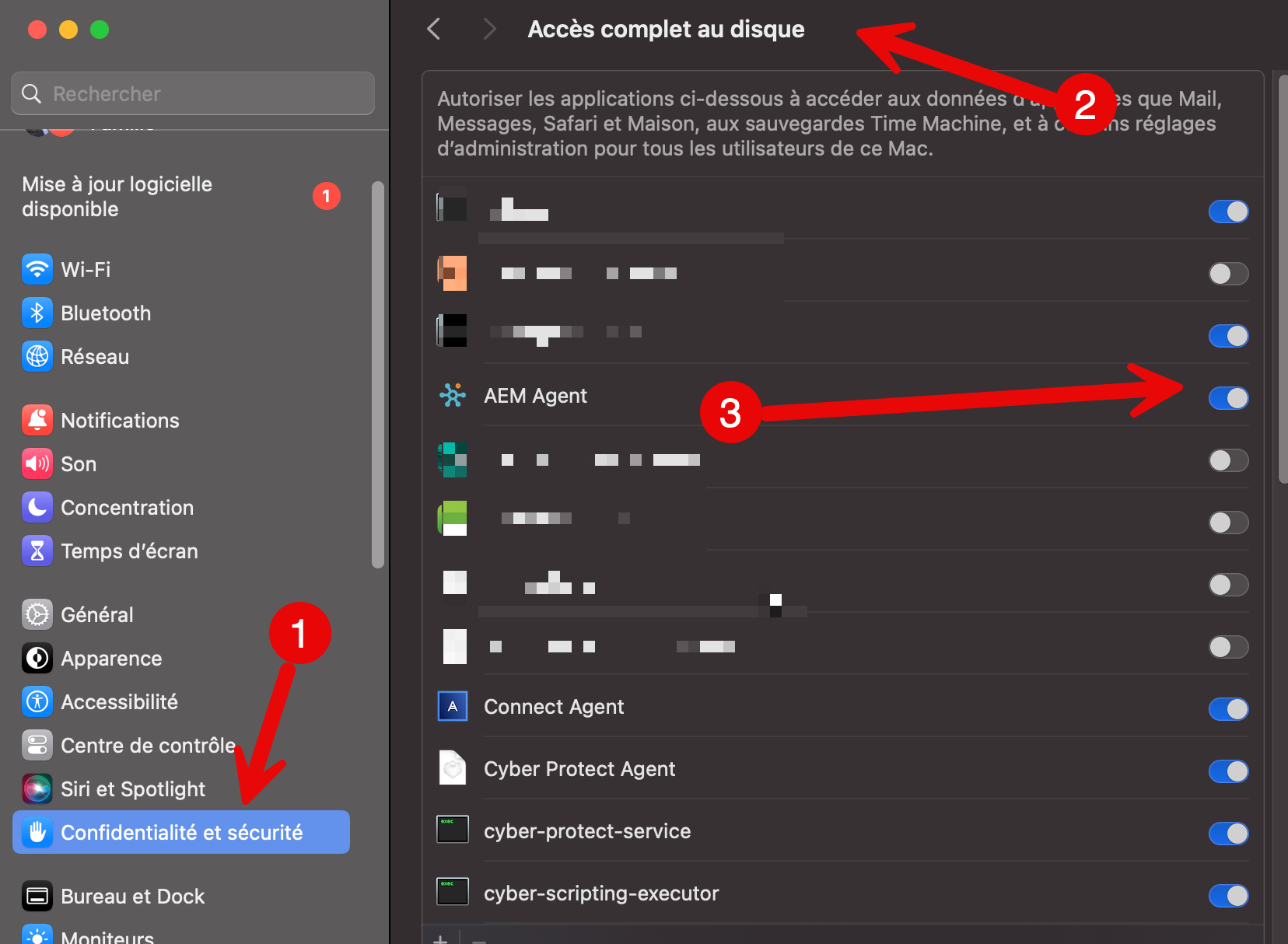This screenshot has height=944, width=1288.
Task: Open Temps d'écran hourglass icon
Action: [x=37, y=551]
